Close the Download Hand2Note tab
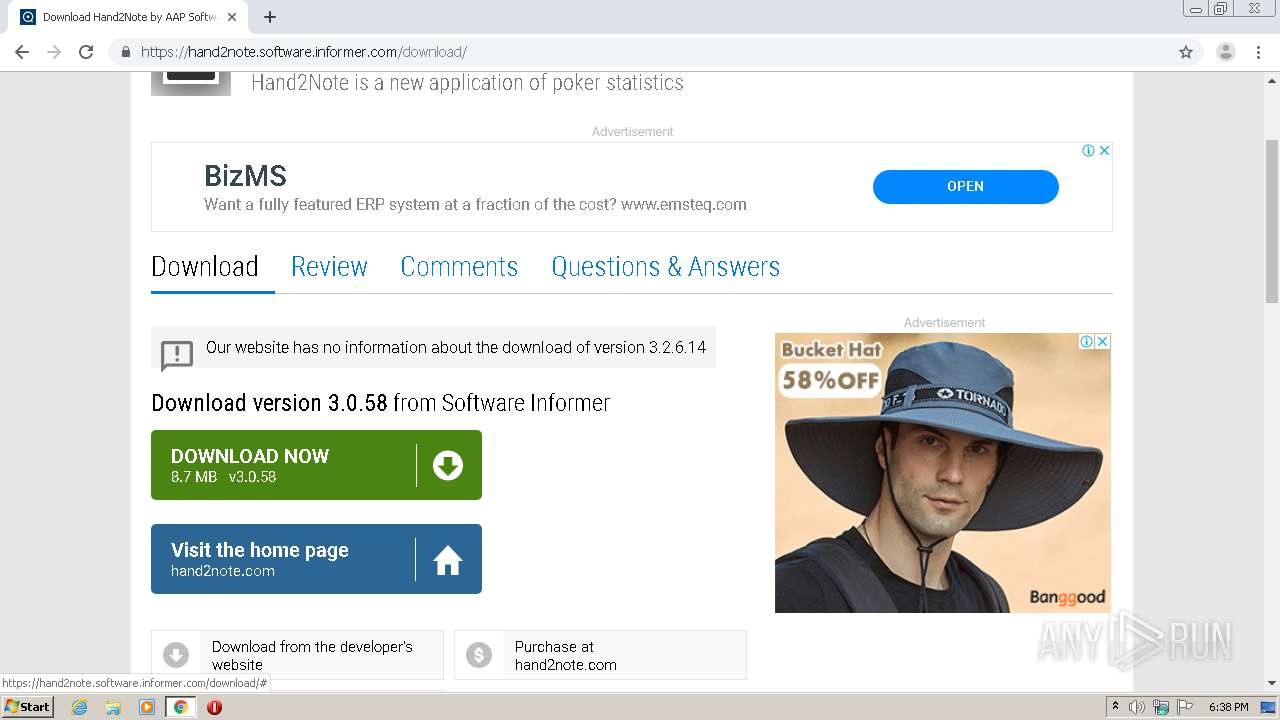The height and width of the screenshot is (720, 1280). click(232, 17)
